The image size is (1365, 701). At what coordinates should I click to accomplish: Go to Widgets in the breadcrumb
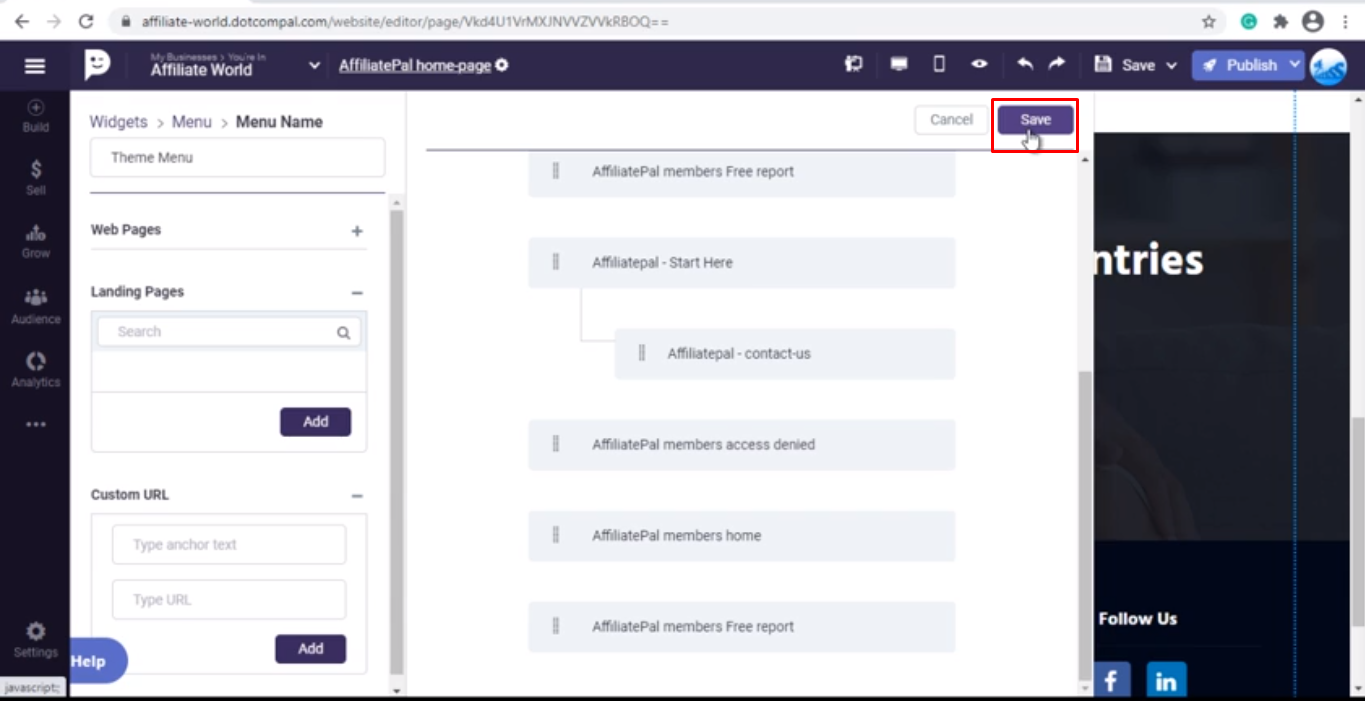tap(118, 122)
